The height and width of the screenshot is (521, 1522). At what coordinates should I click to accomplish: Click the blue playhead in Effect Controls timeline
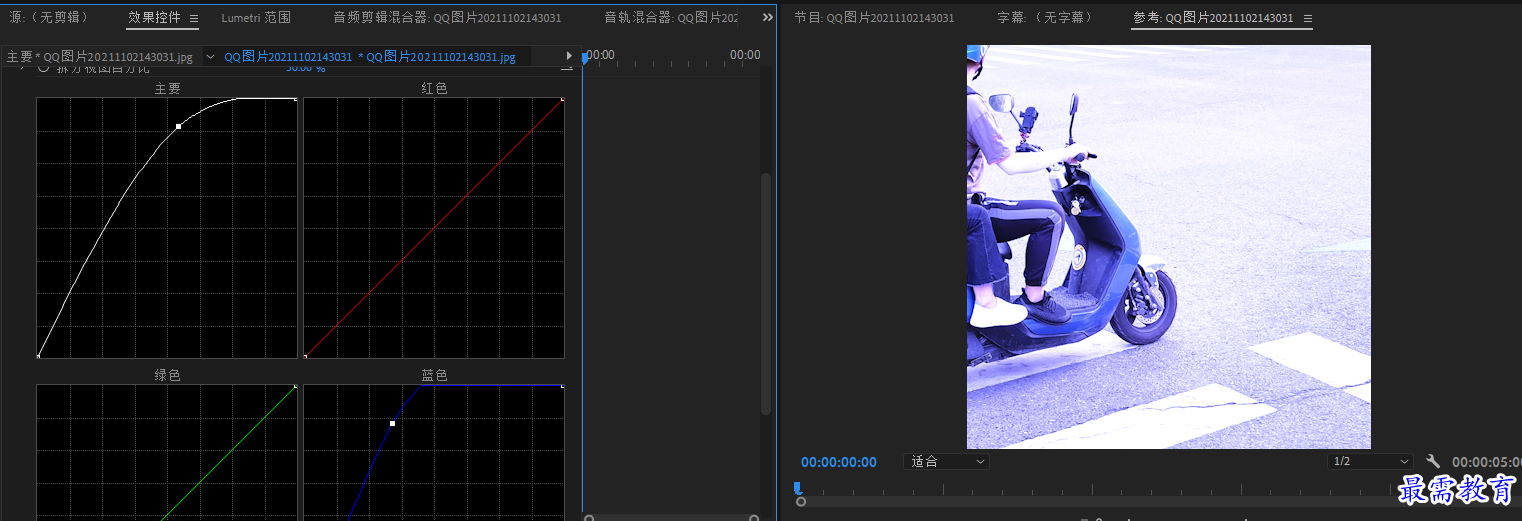point(585,58)
